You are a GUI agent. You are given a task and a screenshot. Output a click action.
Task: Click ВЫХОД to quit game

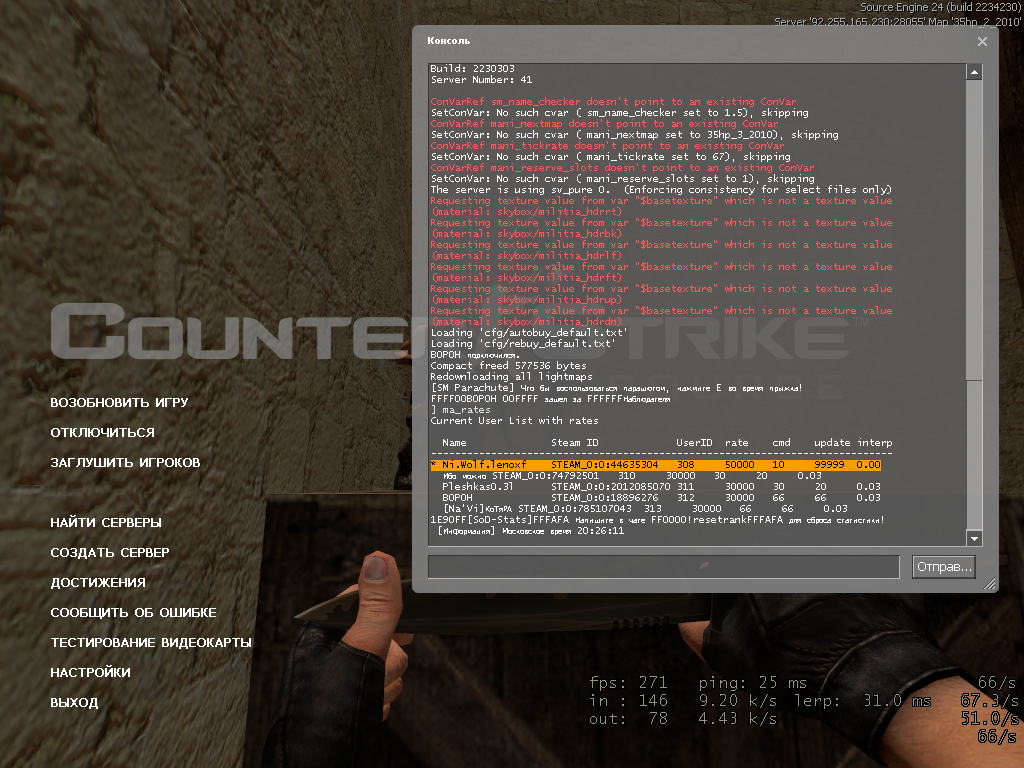click(74, 703)
